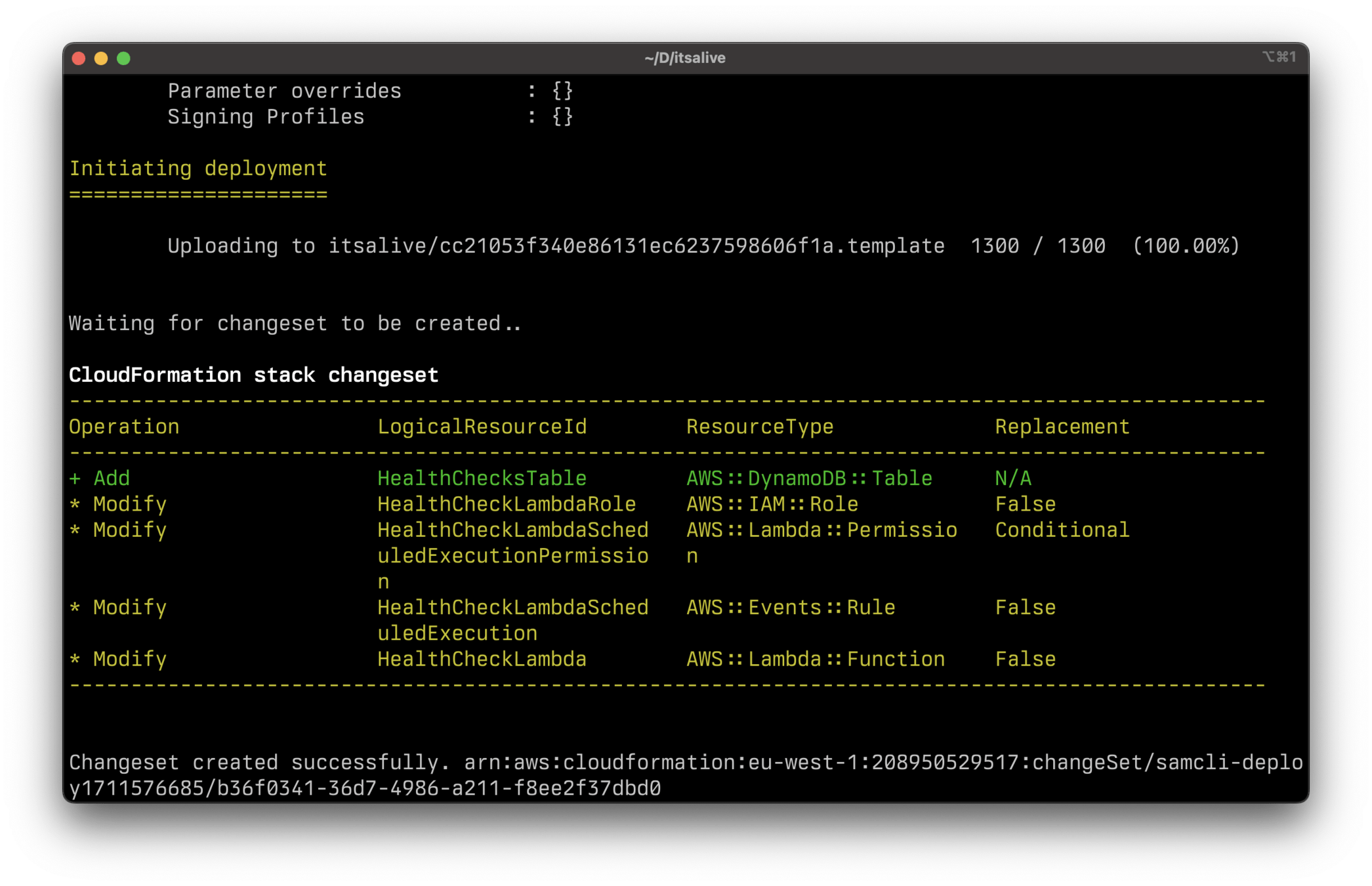The image size is (1372, 886).
Task: Click the ResourceType column header
Action: [759, 427]
